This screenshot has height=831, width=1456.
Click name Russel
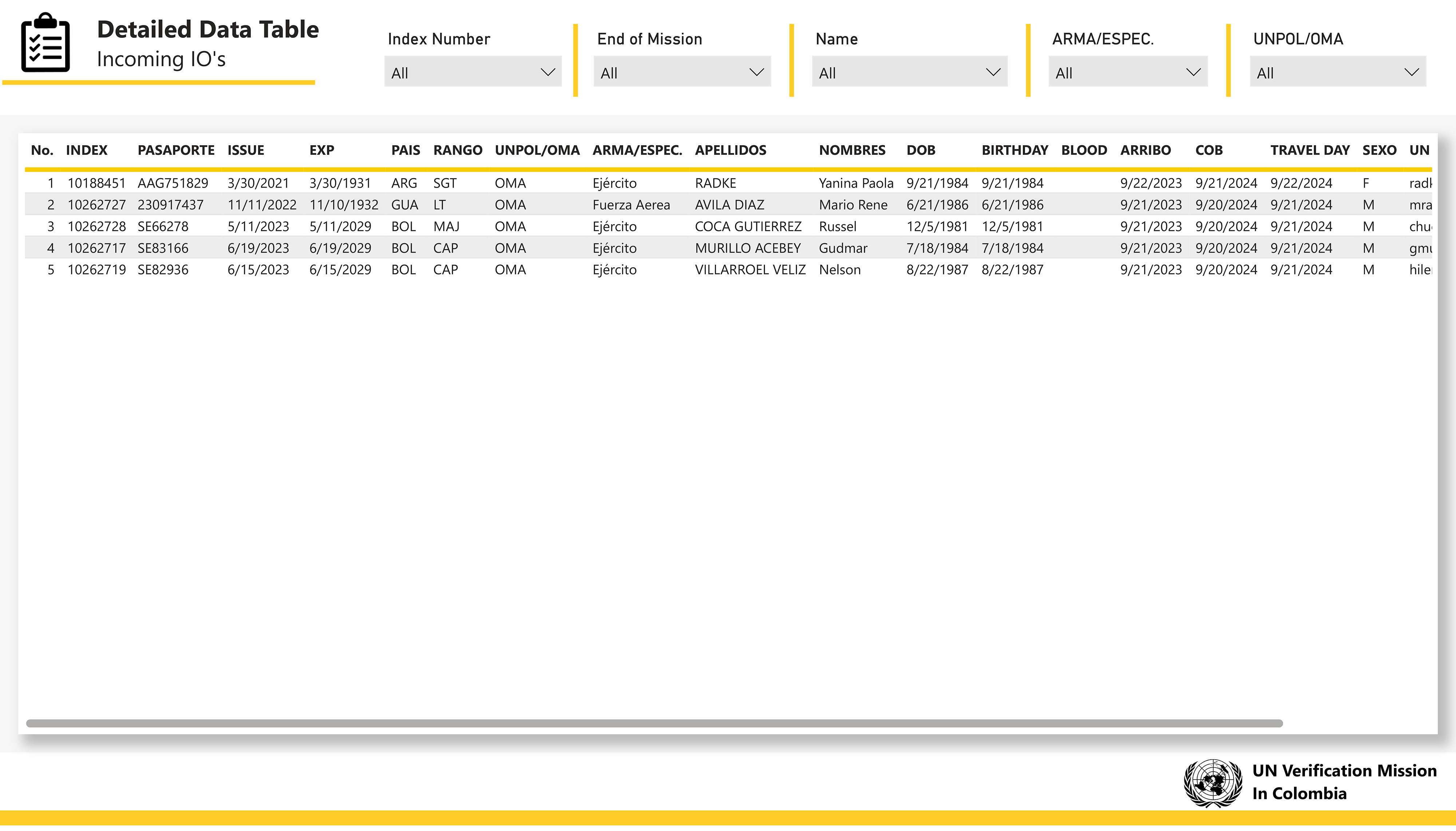coord(838,227)
